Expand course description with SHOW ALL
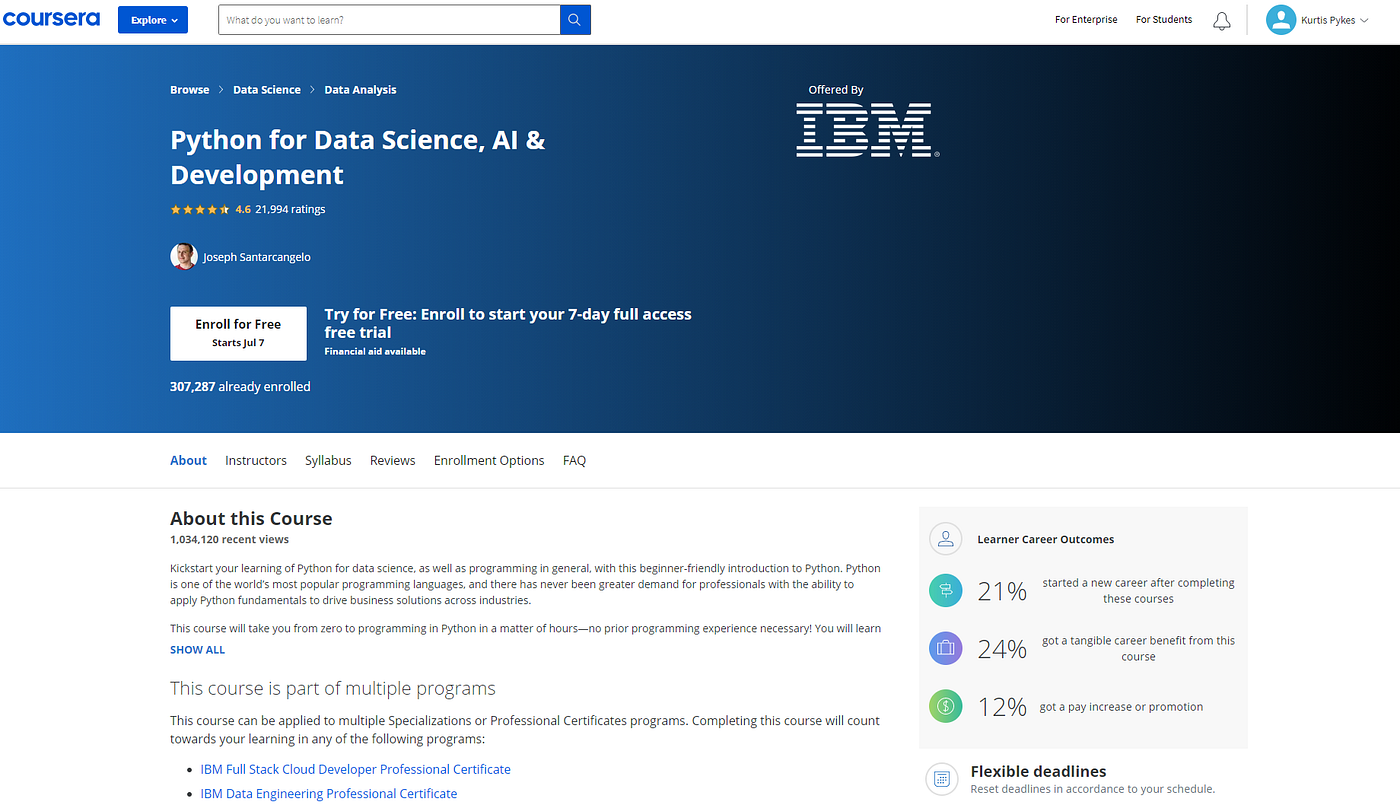1400x805 pixels. click(x=197, y=650)
